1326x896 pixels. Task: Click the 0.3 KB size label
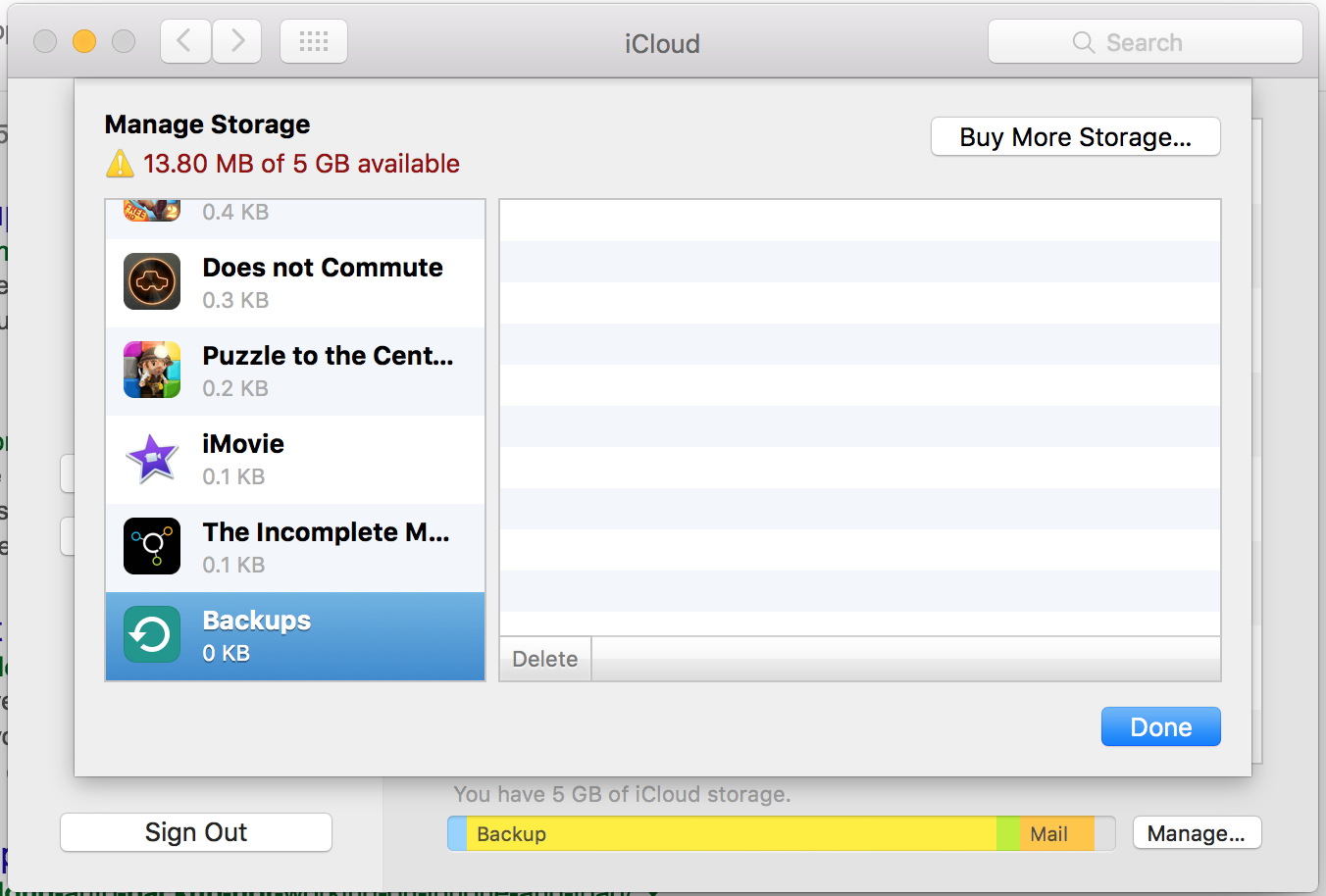235,300
